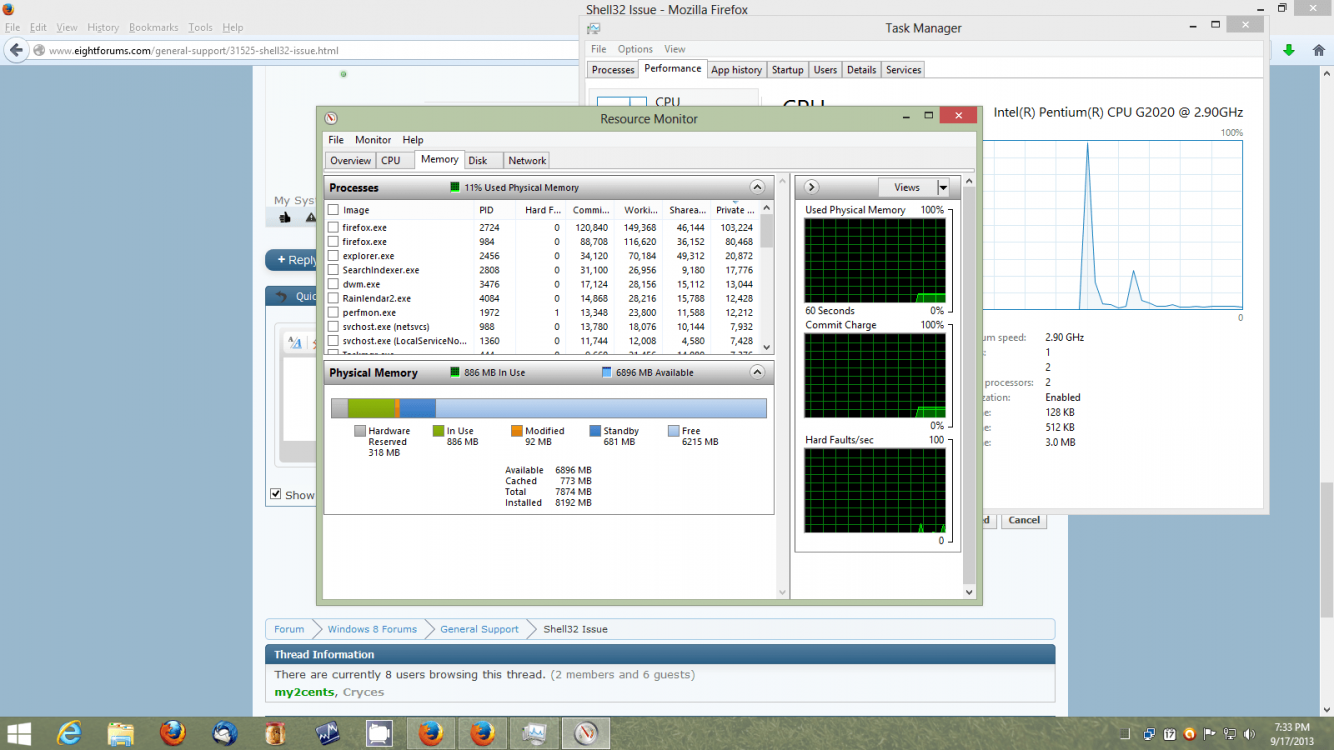This screenshot has height=750, width=1334.
Task: Click the Reply button on the forum page
Action: (x=291, y=260)
